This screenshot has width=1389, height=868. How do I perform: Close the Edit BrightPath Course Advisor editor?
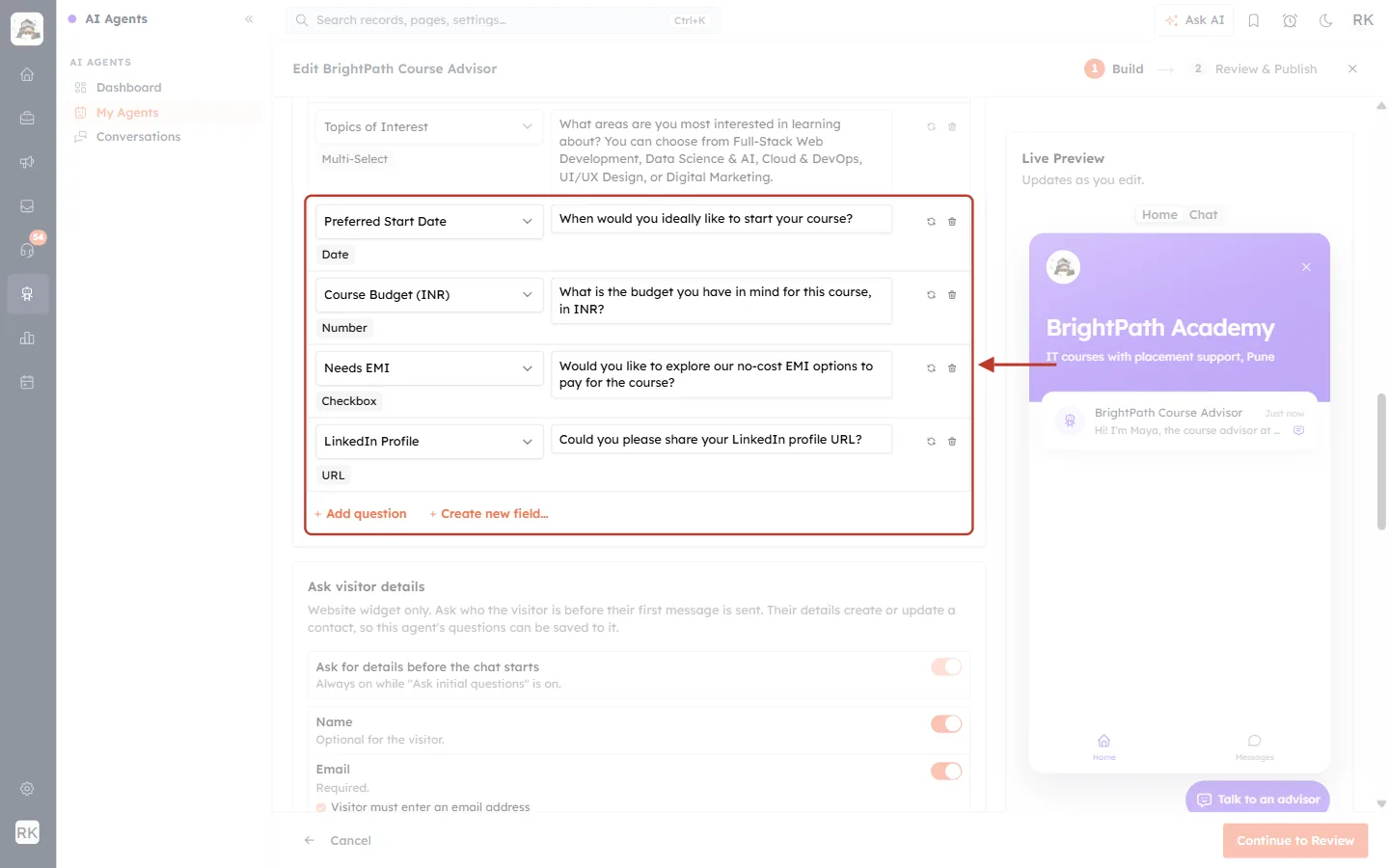click(x=1352, y=68)
